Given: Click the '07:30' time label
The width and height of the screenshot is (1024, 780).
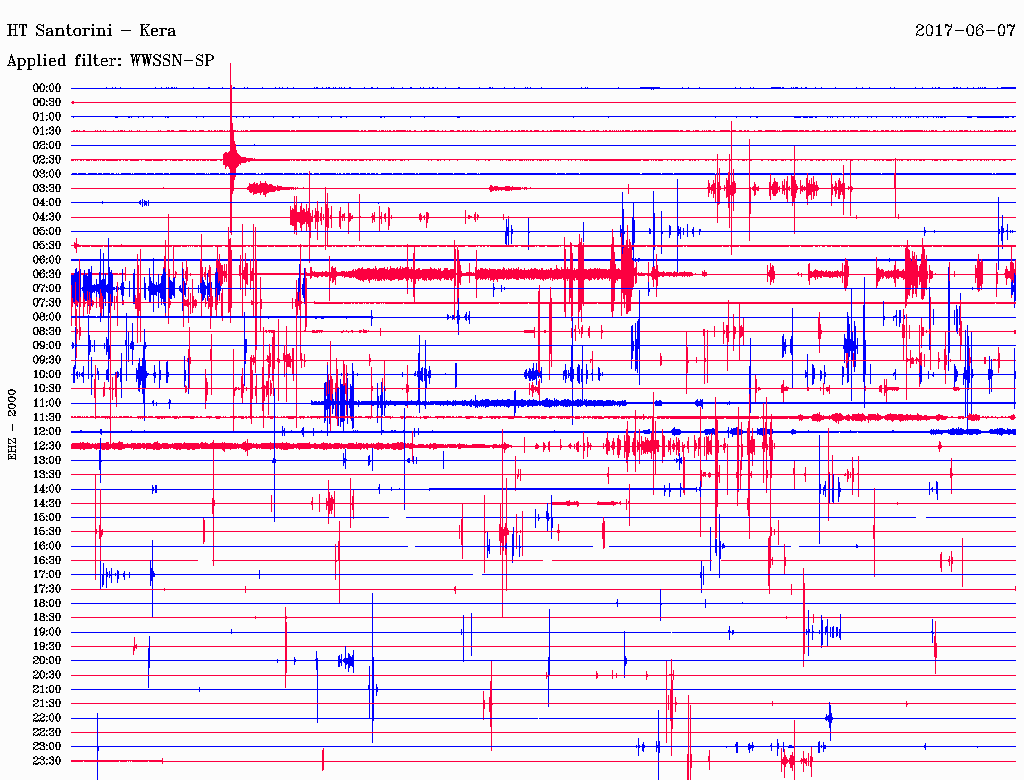Looking at the screenshot, I should click(47, 303).
